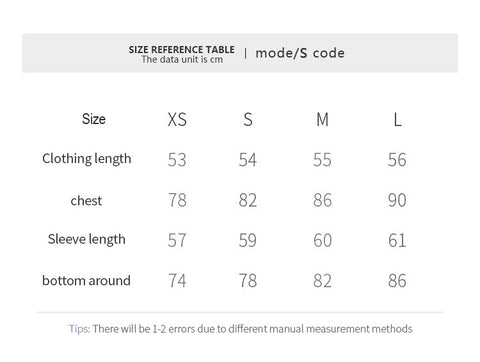This screenshot has height=362, width=480.
Task: Click the L chest value 90
Action: coord(397,200)
